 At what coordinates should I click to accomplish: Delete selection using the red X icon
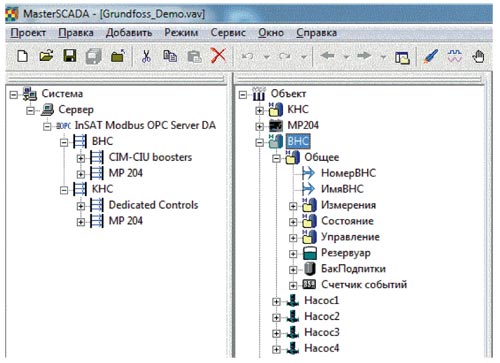click(219, 56)
